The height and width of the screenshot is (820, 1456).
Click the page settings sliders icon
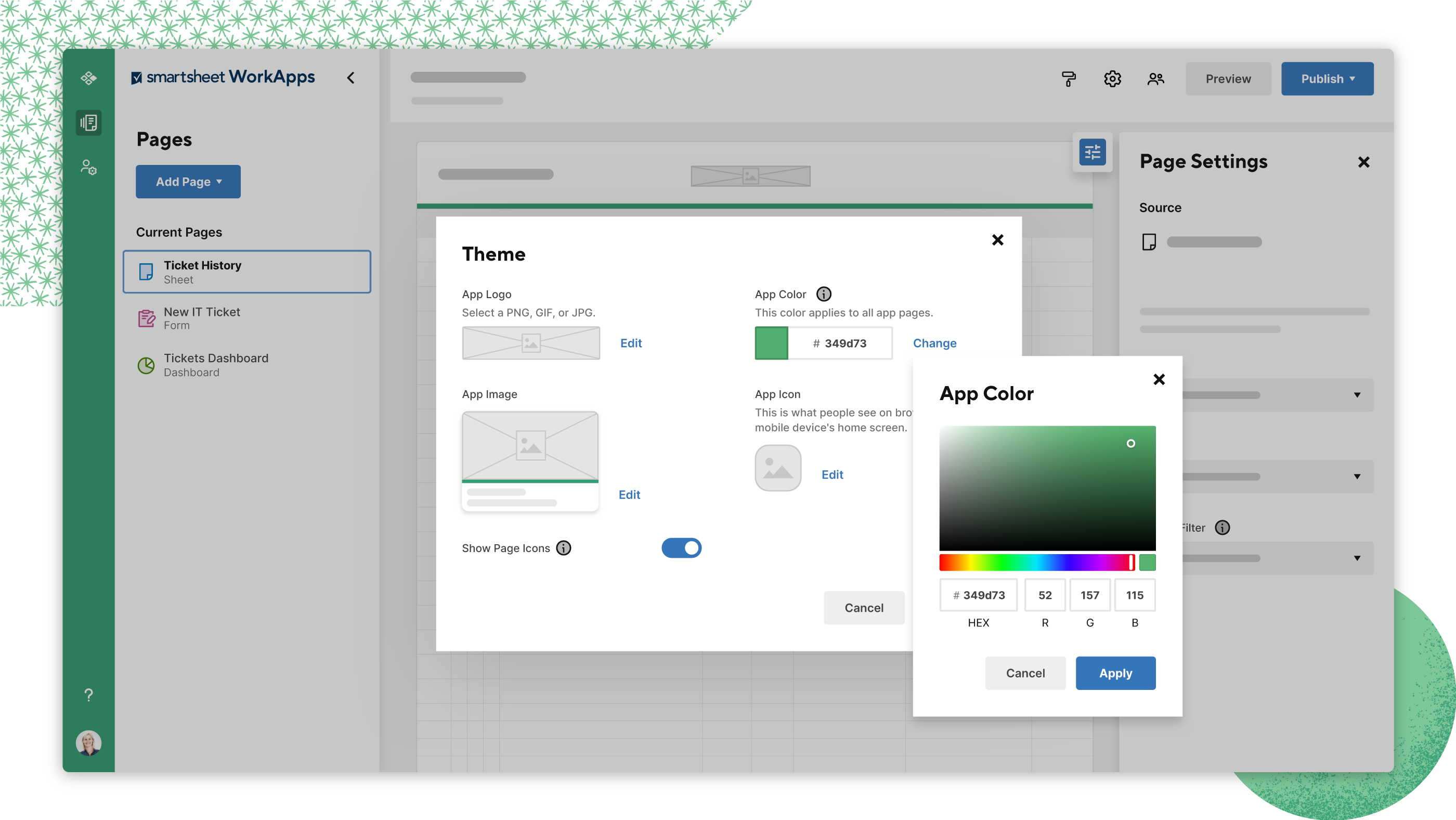(1092, 152)
